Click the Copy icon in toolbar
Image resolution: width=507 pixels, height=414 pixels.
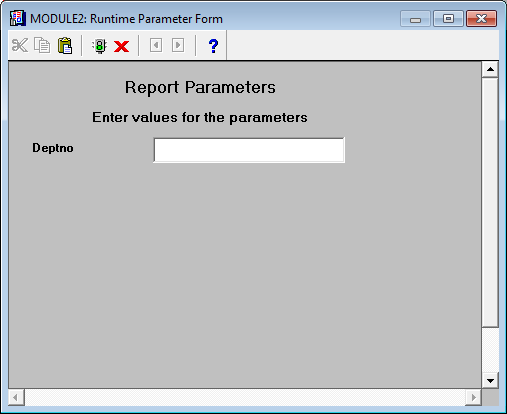click(x=42, y=45)
